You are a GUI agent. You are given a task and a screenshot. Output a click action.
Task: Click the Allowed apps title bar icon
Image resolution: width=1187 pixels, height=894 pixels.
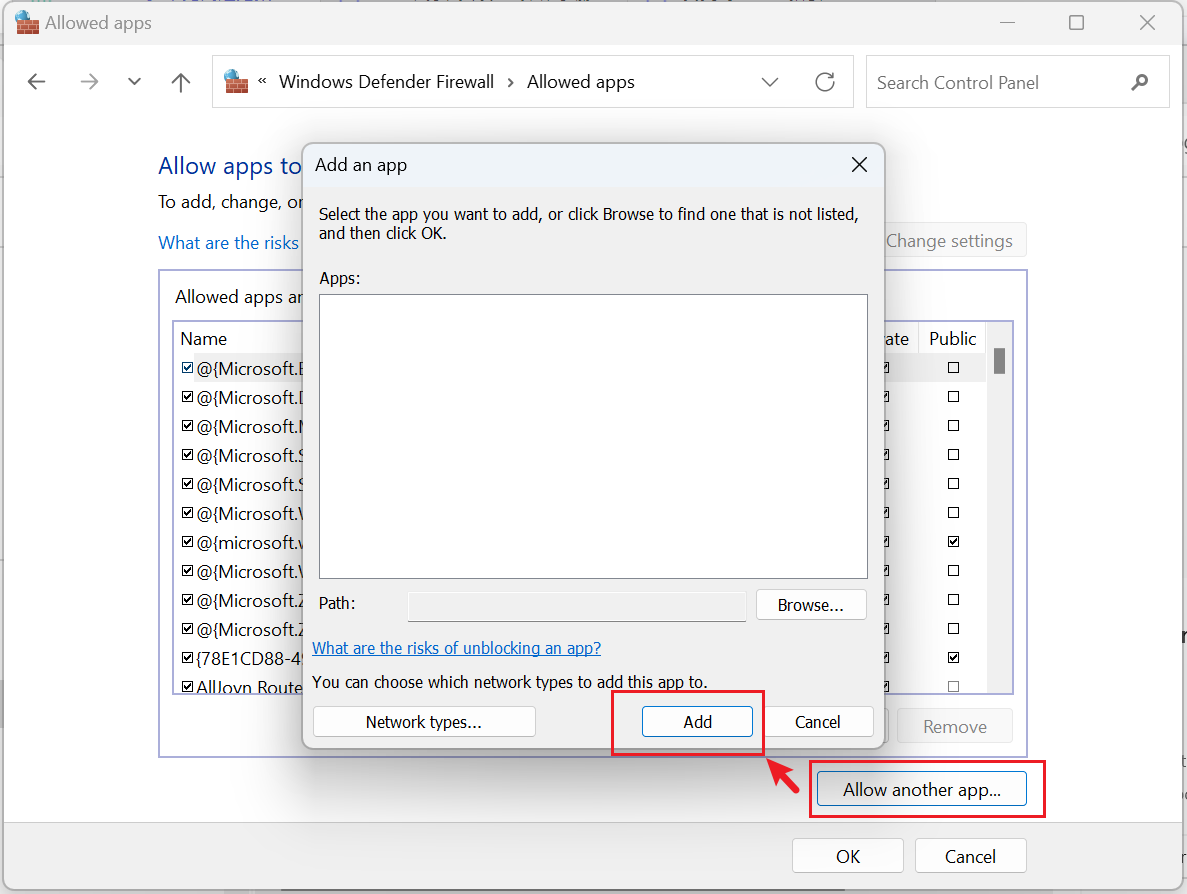(x=26, y=23)
